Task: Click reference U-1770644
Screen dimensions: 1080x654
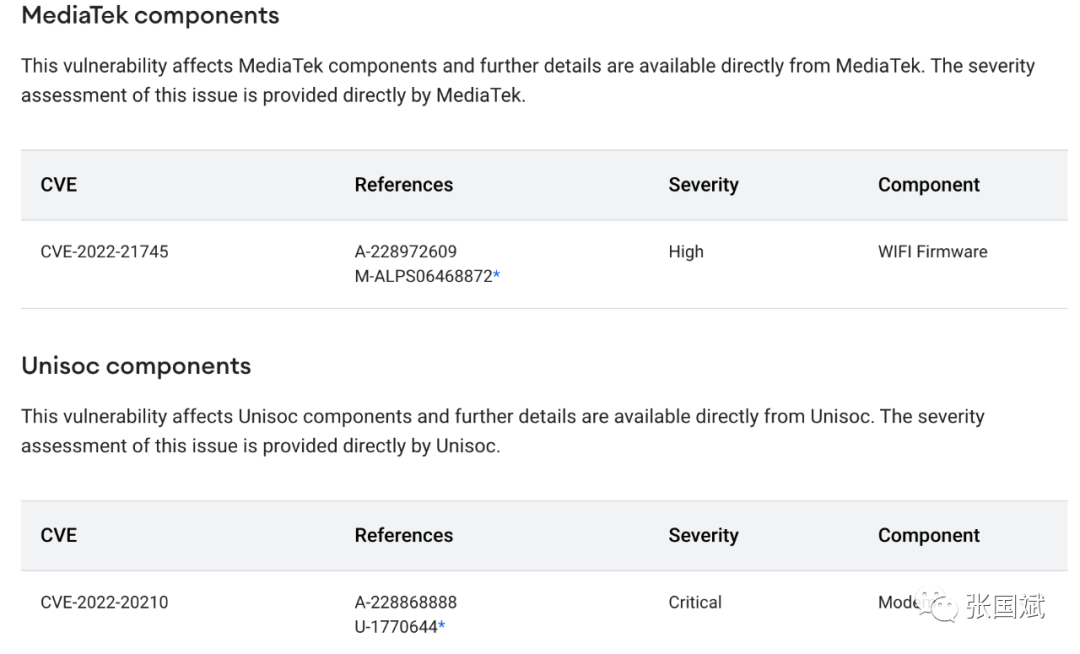Action: (395, 628)
